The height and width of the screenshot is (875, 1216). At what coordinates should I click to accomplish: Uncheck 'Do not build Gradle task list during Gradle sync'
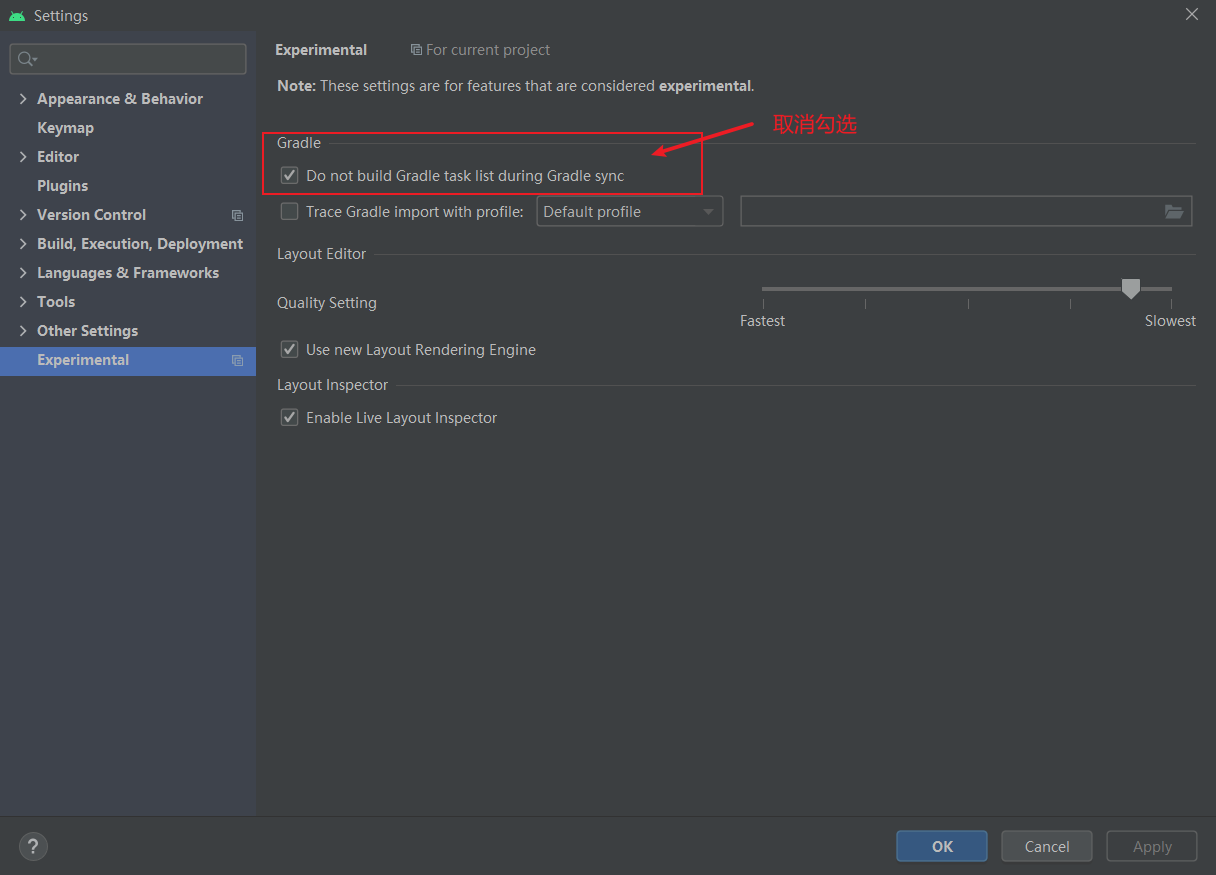click(x=289, y=174)
